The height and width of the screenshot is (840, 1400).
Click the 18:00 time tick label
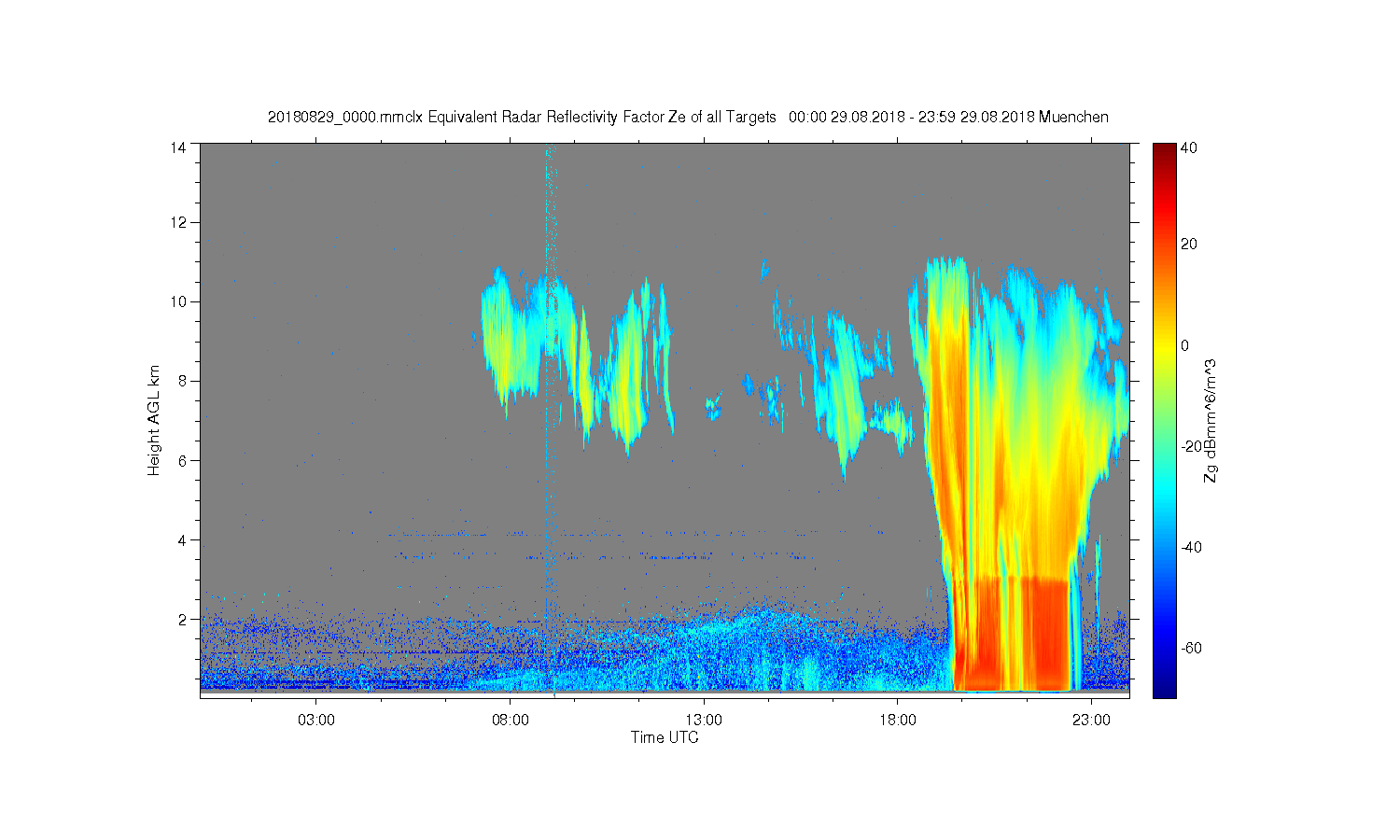coord(898,721)
